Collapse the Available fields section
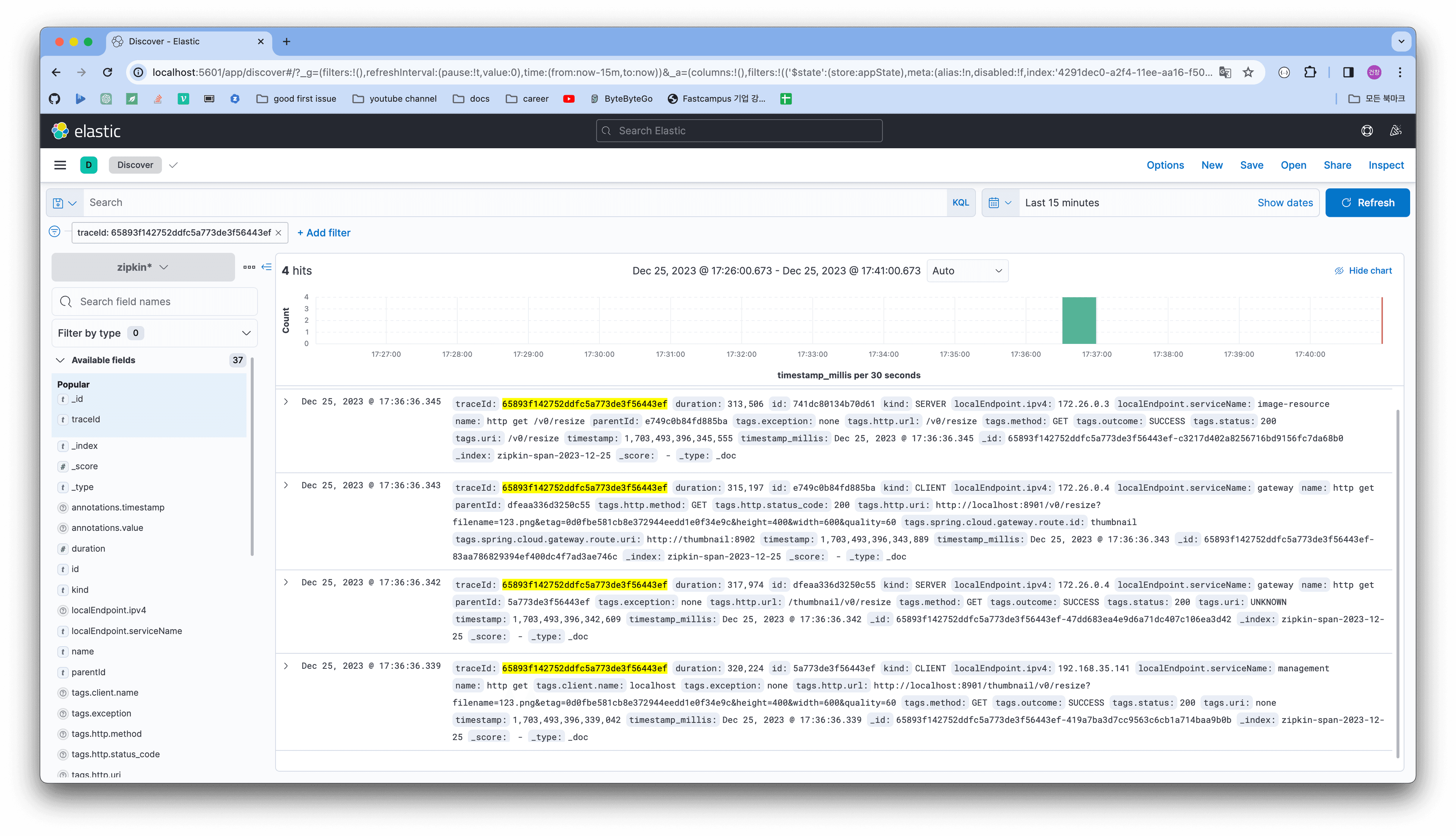The width and height of the screenshot is (1456, 836). coord(60,360)
